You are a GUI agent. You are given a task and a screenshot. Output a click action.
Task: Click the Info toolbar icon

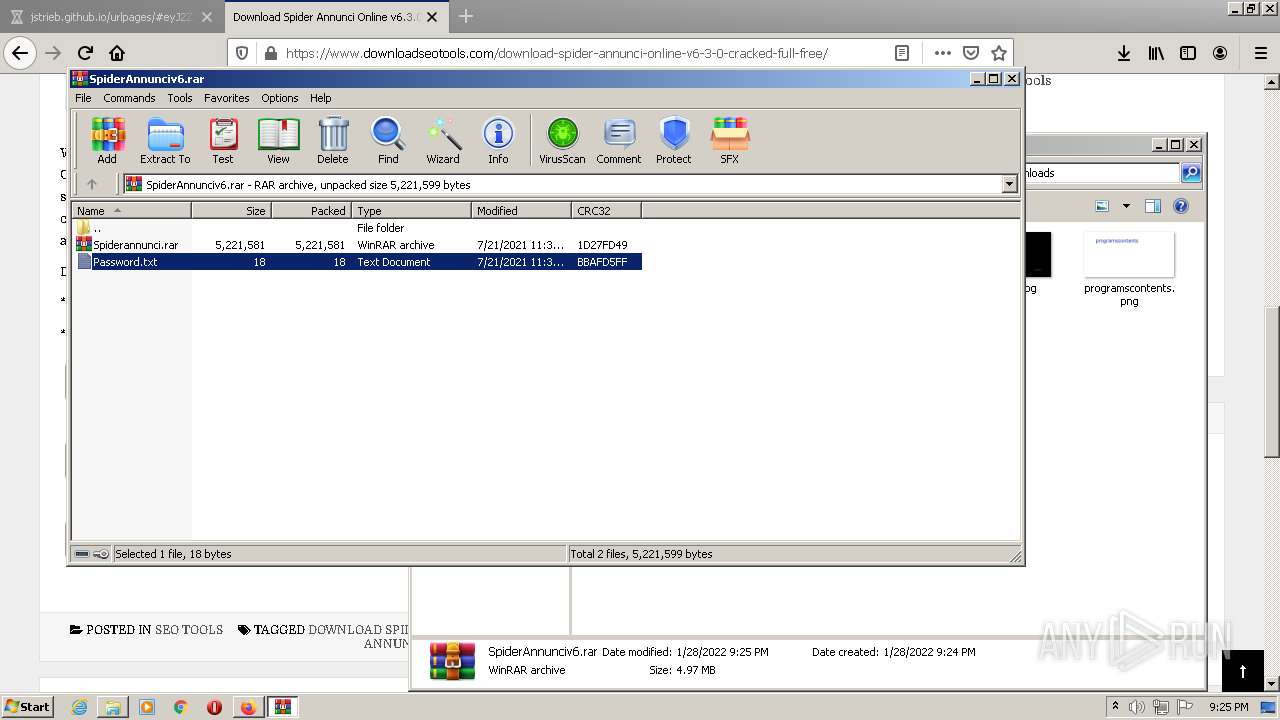(x=498, y=140)
